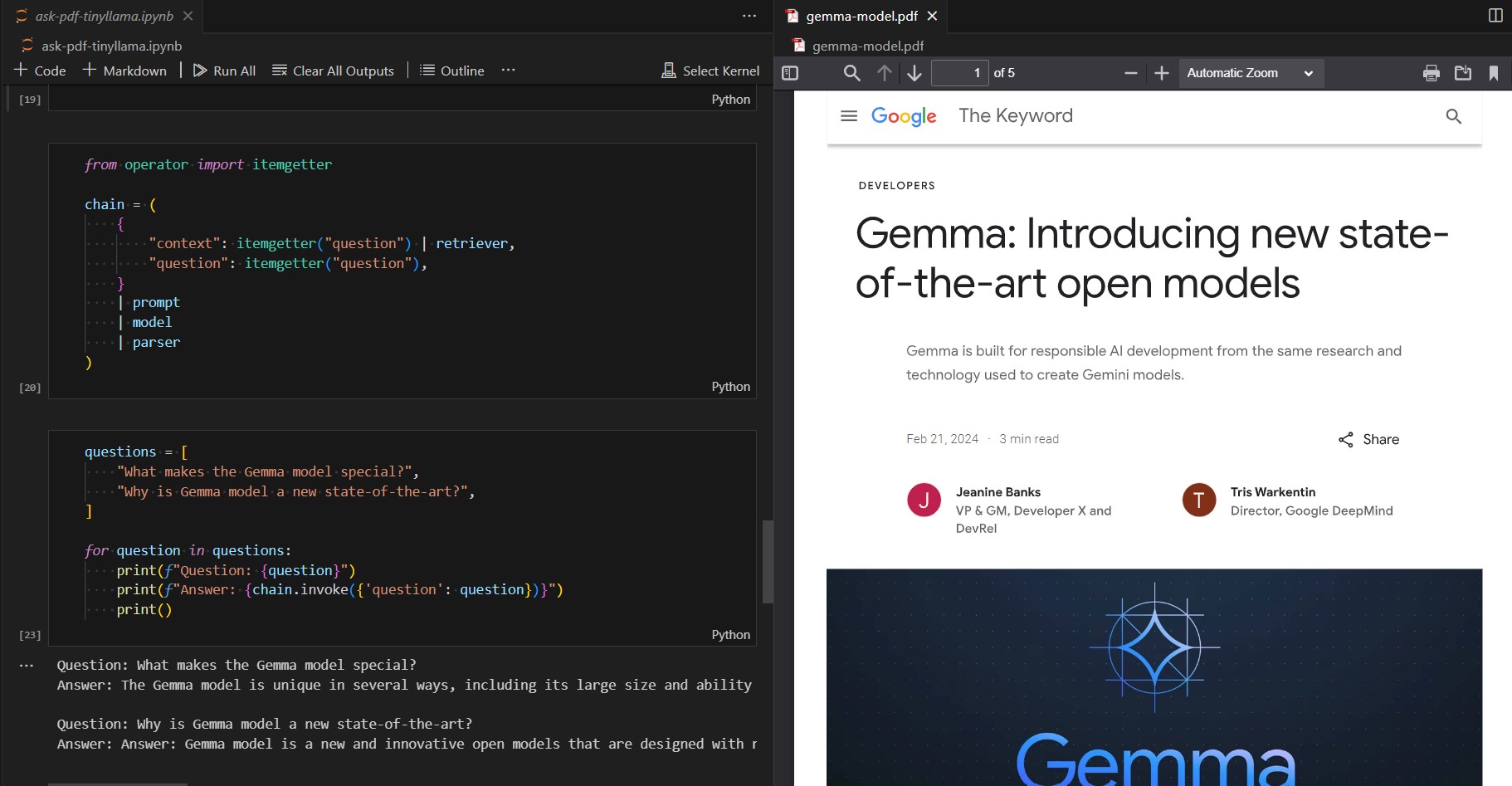
Task: Select Kernel for the notebook
Action: click(710, 71)
